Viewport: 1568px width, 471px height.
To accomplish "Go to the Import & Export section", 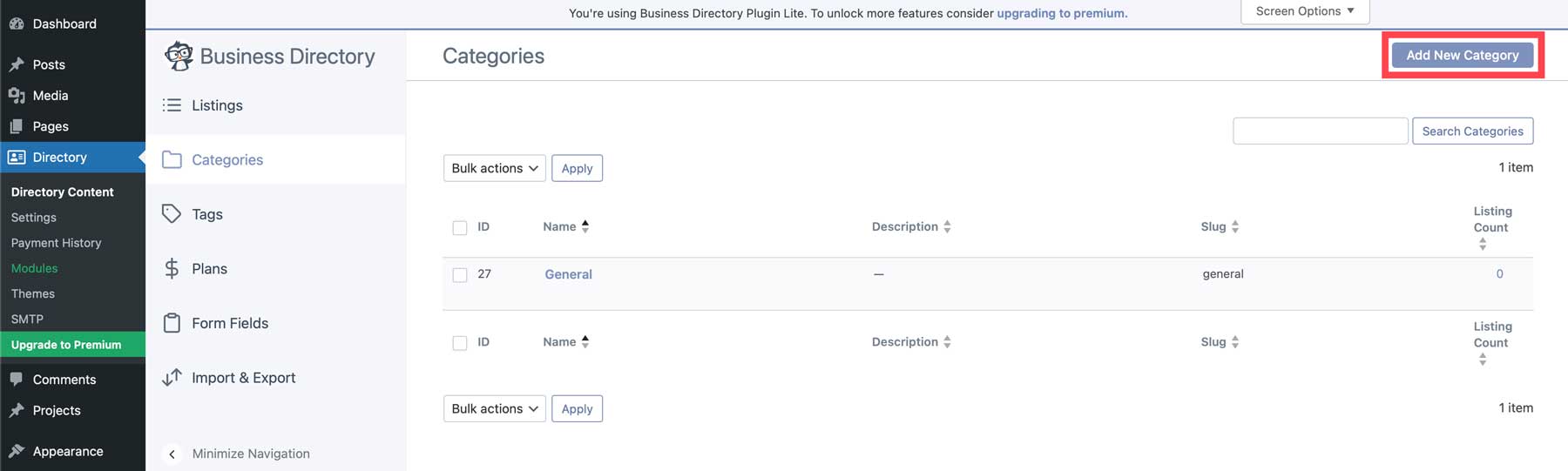I will pos(244,377).
